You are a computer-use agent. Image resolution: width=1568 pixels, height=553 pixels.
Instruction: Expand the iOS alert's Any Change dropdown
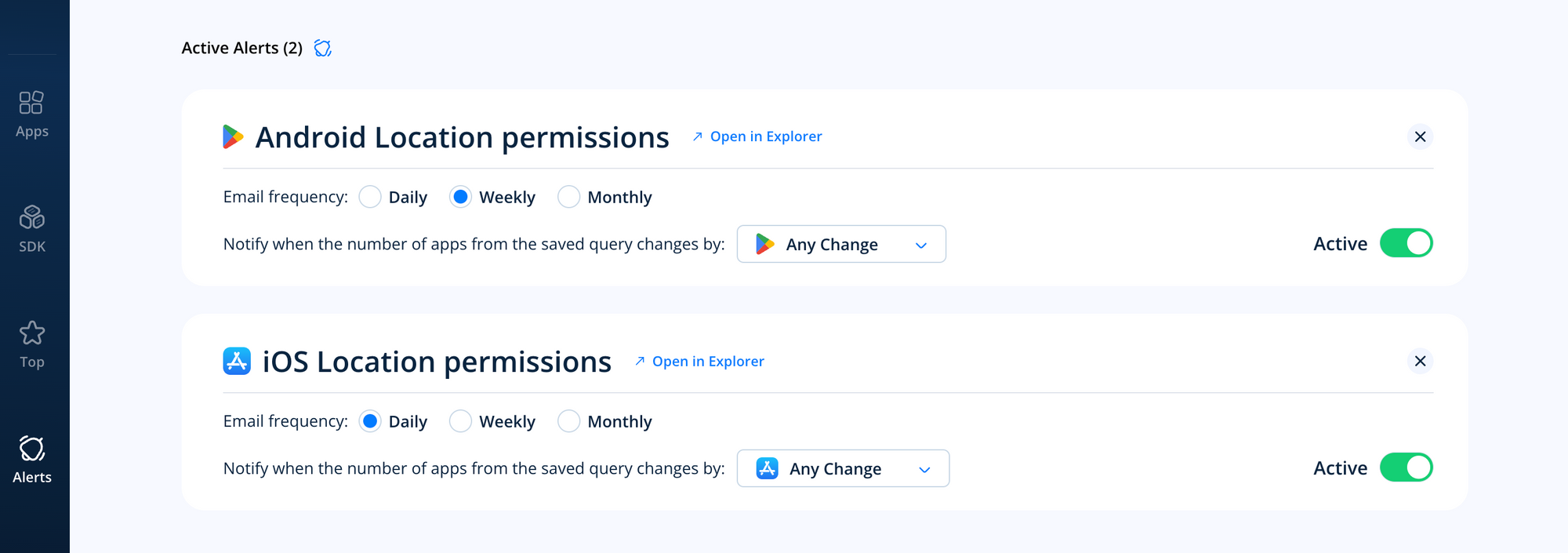tap(925, 468)
